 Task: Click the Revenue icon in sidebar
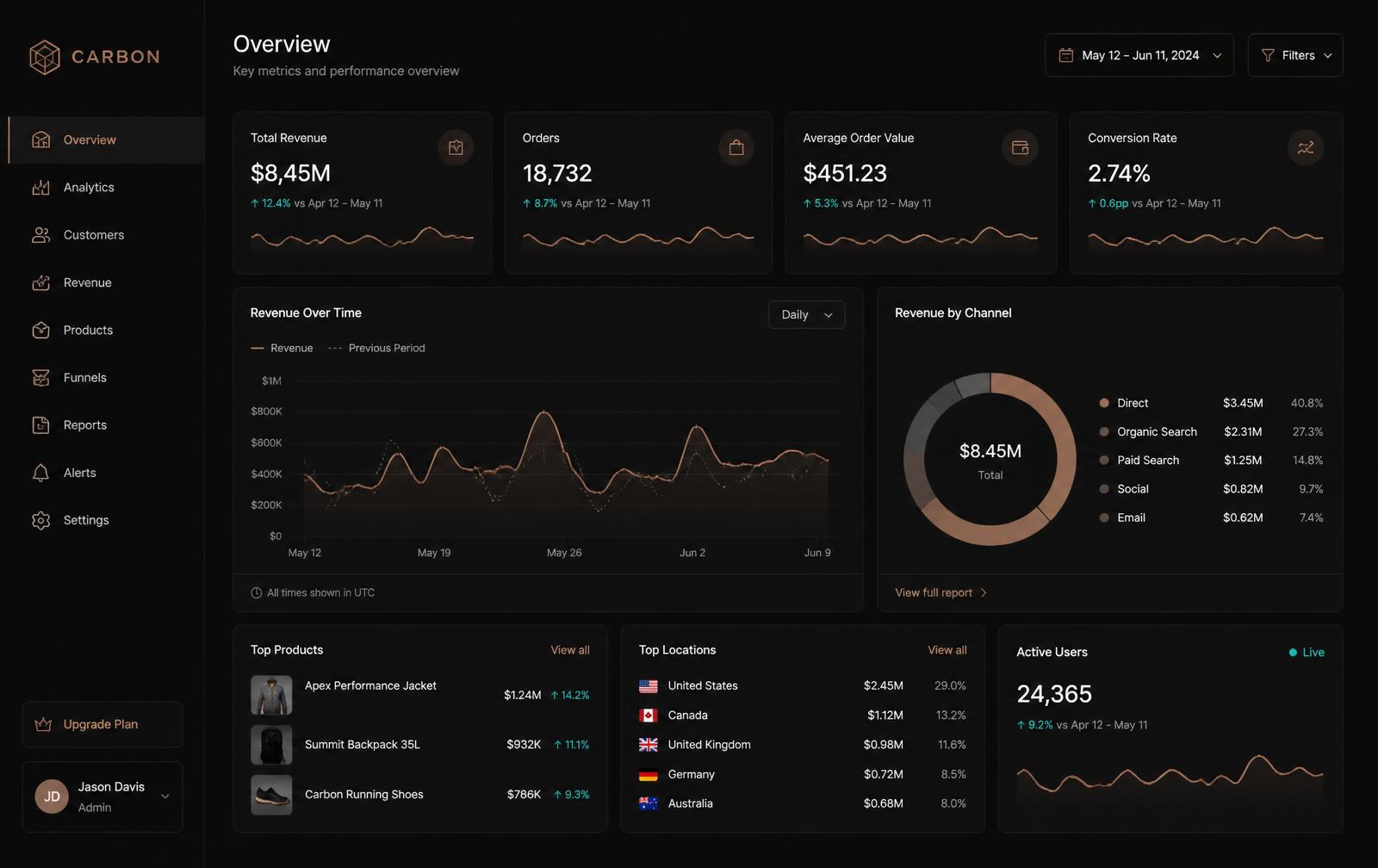[x=40, y=282]
